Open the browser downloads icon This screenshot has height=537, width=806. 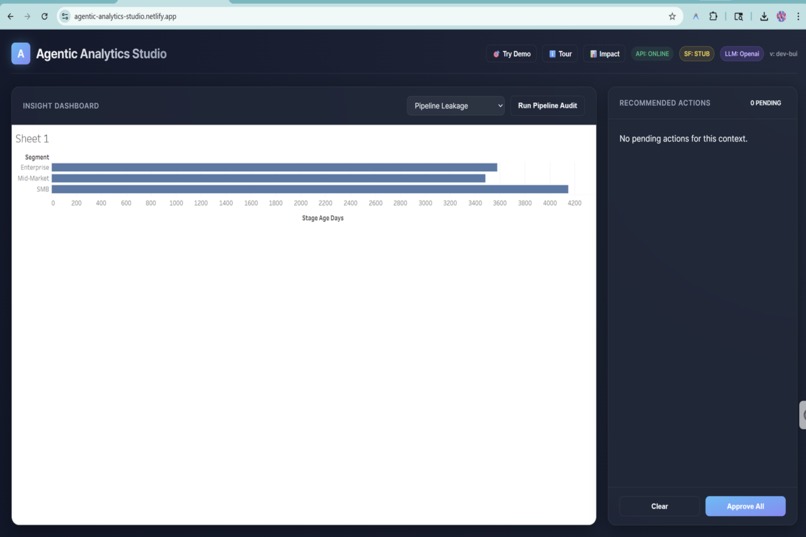pyautogui.click(x=764, y=16)
